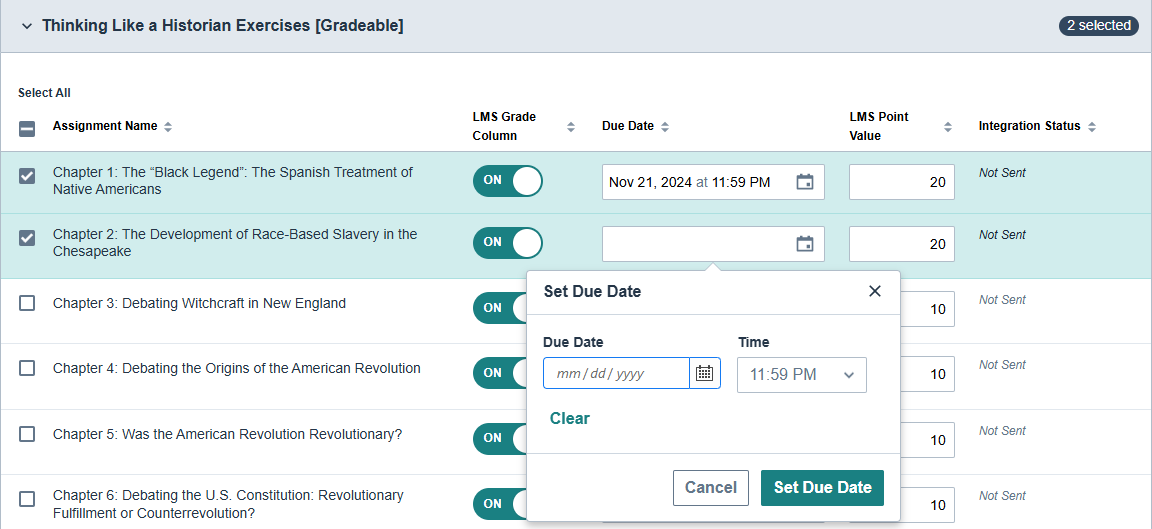
Task: Close the Set Due Date popup
Action: [874, 291]
